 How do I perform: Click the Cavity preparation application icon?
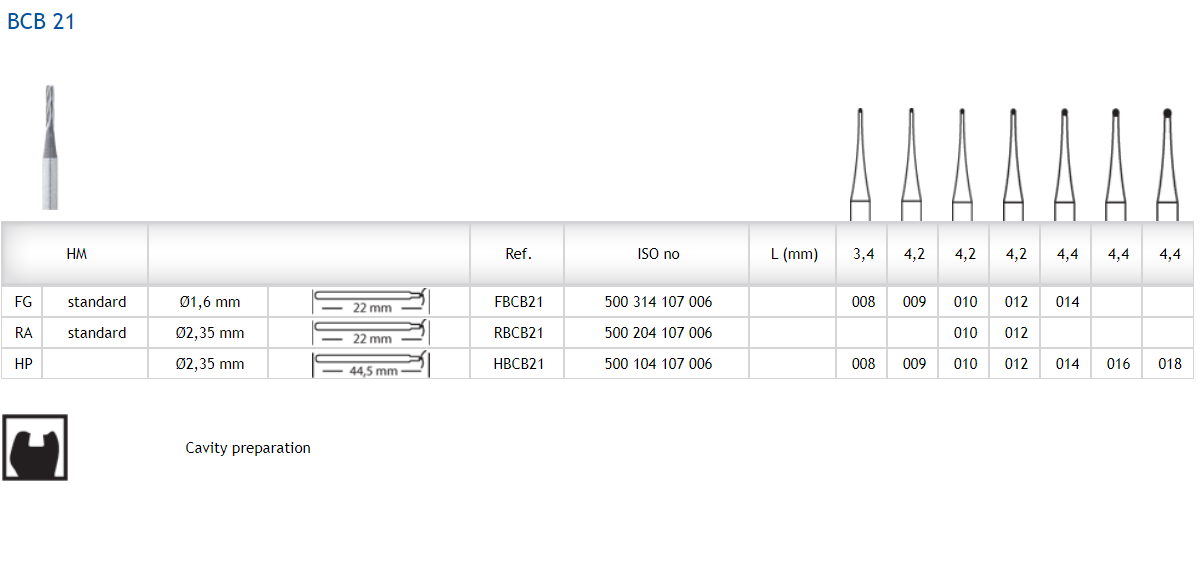(35, 447)
